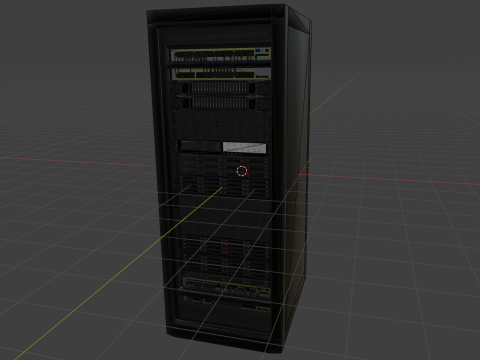
Task: Click the red-white 3D cursor circle
Action: [x=242, y=171]
